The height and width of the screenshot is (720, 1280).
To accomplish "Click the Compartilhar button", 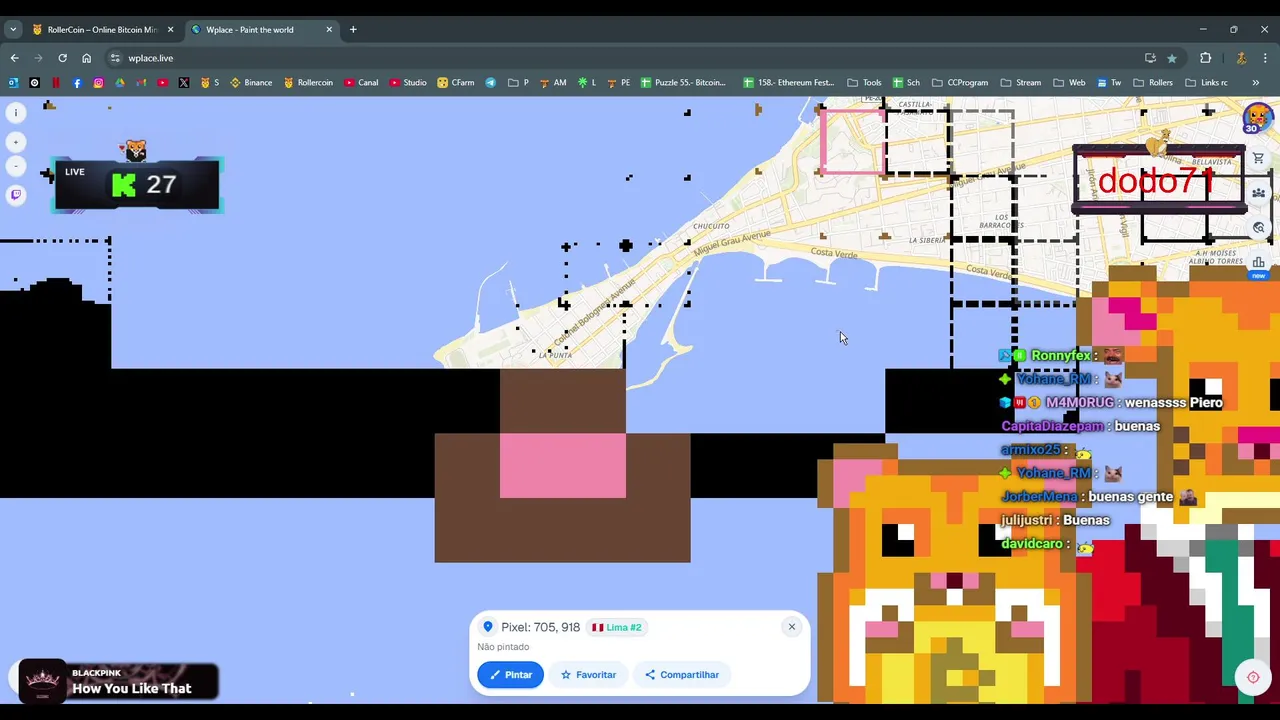I will tap(682, 674).
